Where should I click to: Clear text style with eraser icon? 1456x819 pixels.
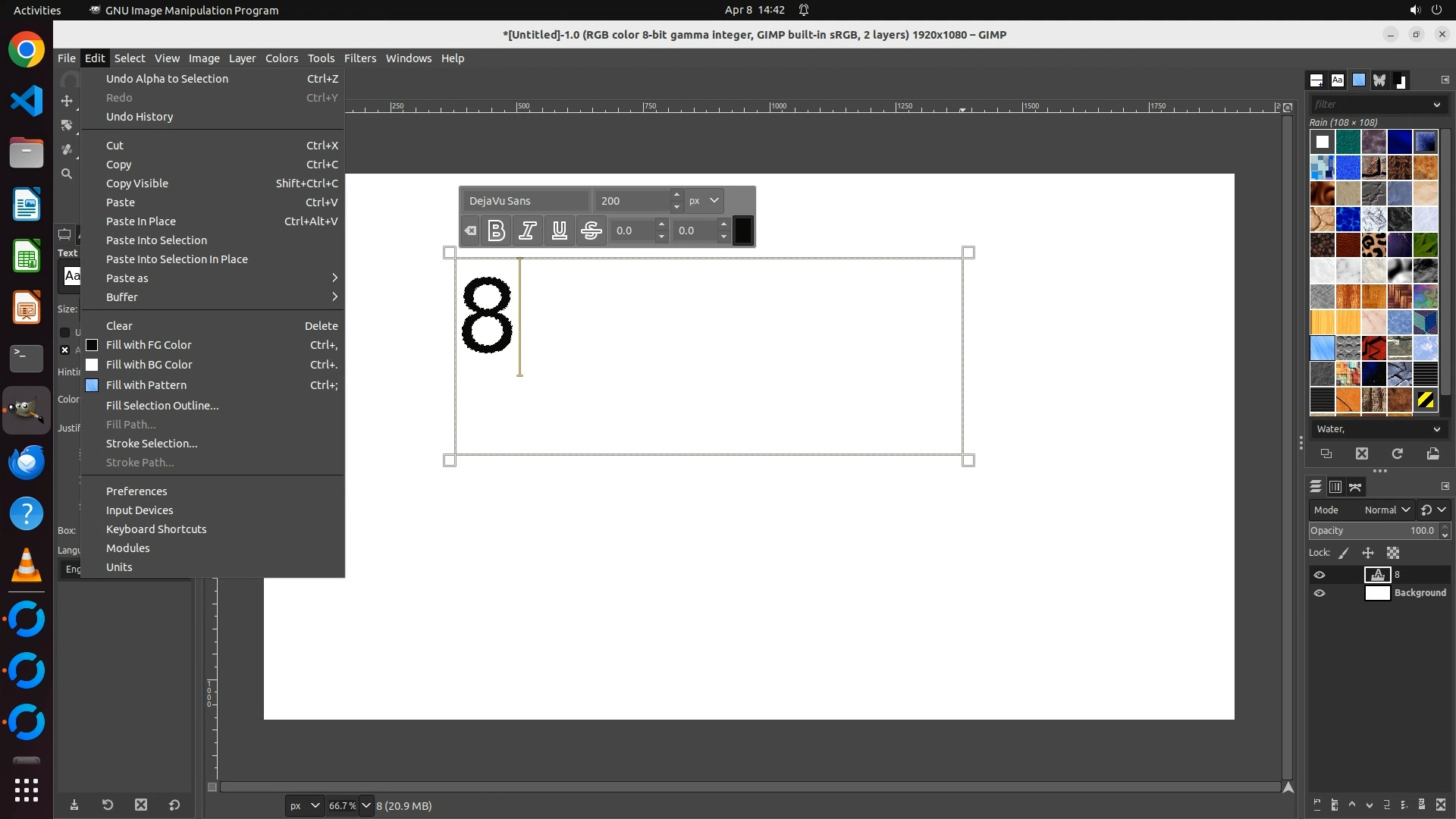[x=470, y=231]
